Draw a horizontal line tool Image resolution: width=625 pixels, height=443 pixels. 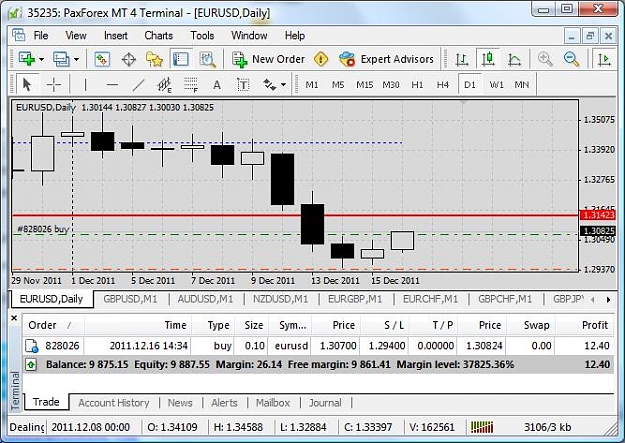pyautogui.click(x=112, y=85)
